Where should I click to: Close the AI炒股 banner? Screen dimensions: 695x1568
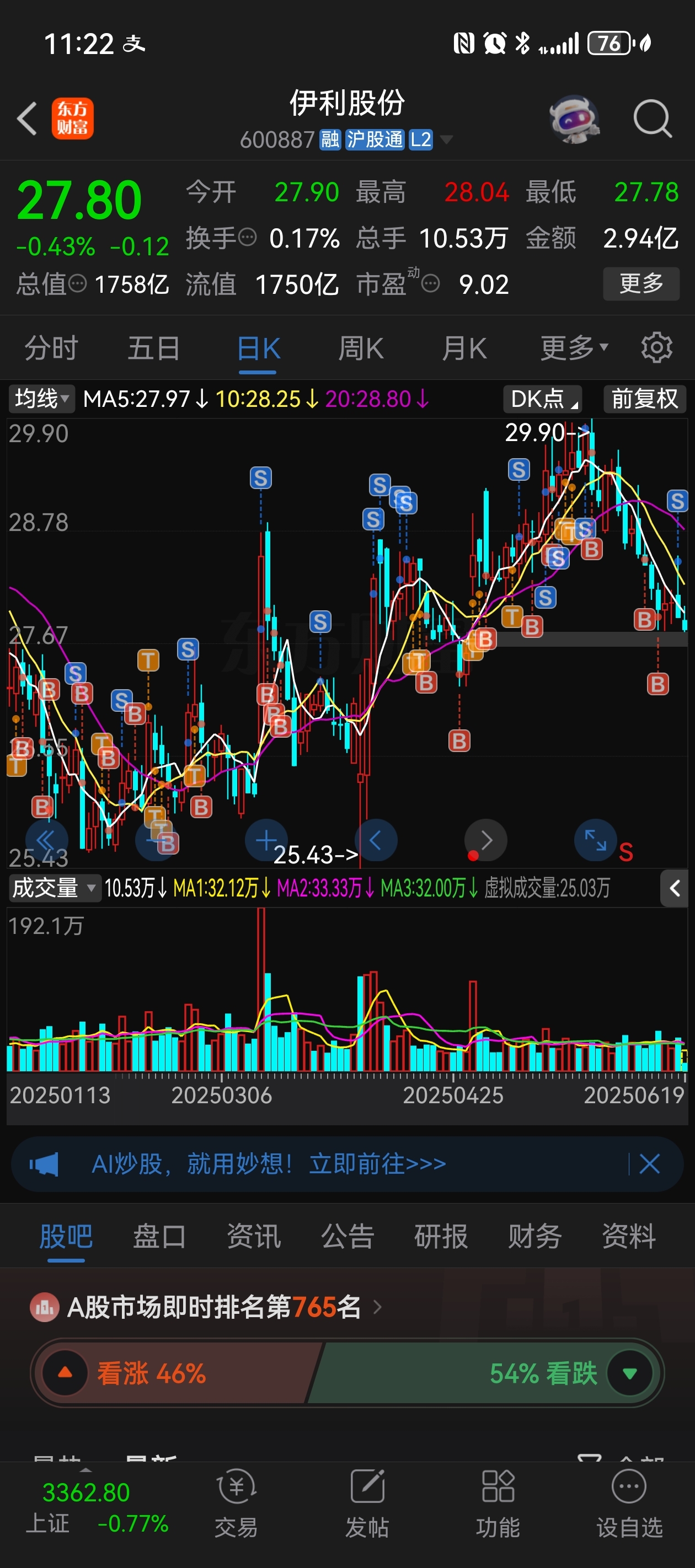point(649,1164)
